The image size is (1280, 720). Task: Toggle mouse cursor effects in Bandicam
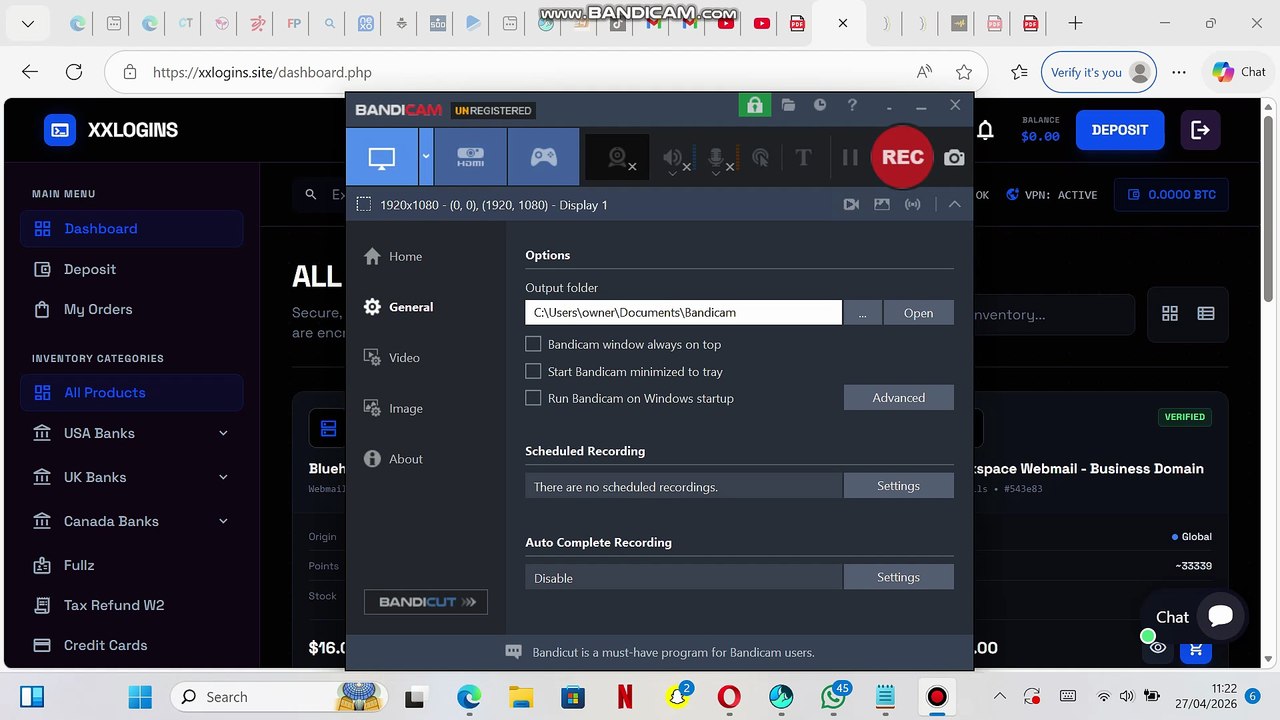click(760, 157)
